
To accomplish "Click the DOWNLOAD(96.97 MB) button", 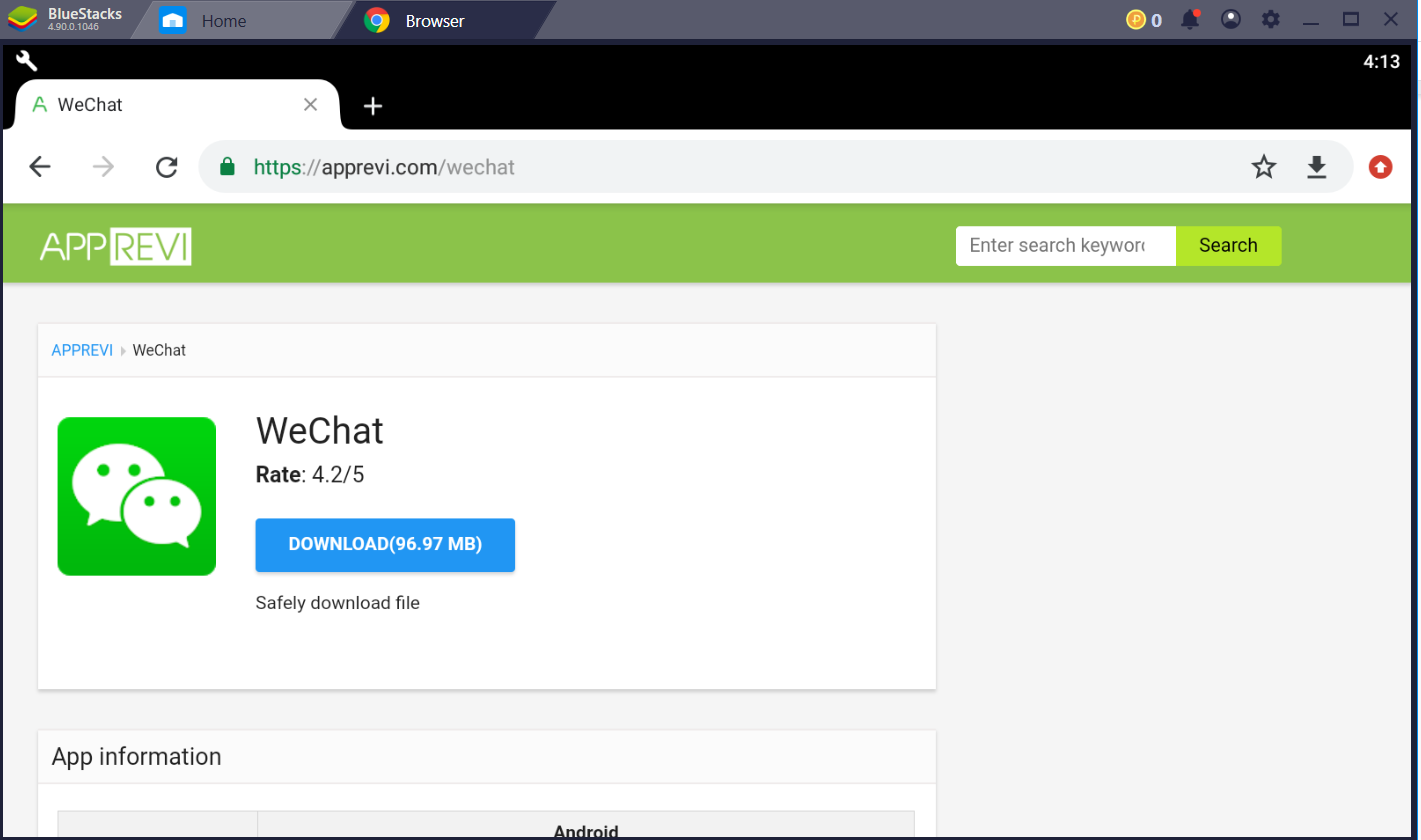I will point(385,545).
